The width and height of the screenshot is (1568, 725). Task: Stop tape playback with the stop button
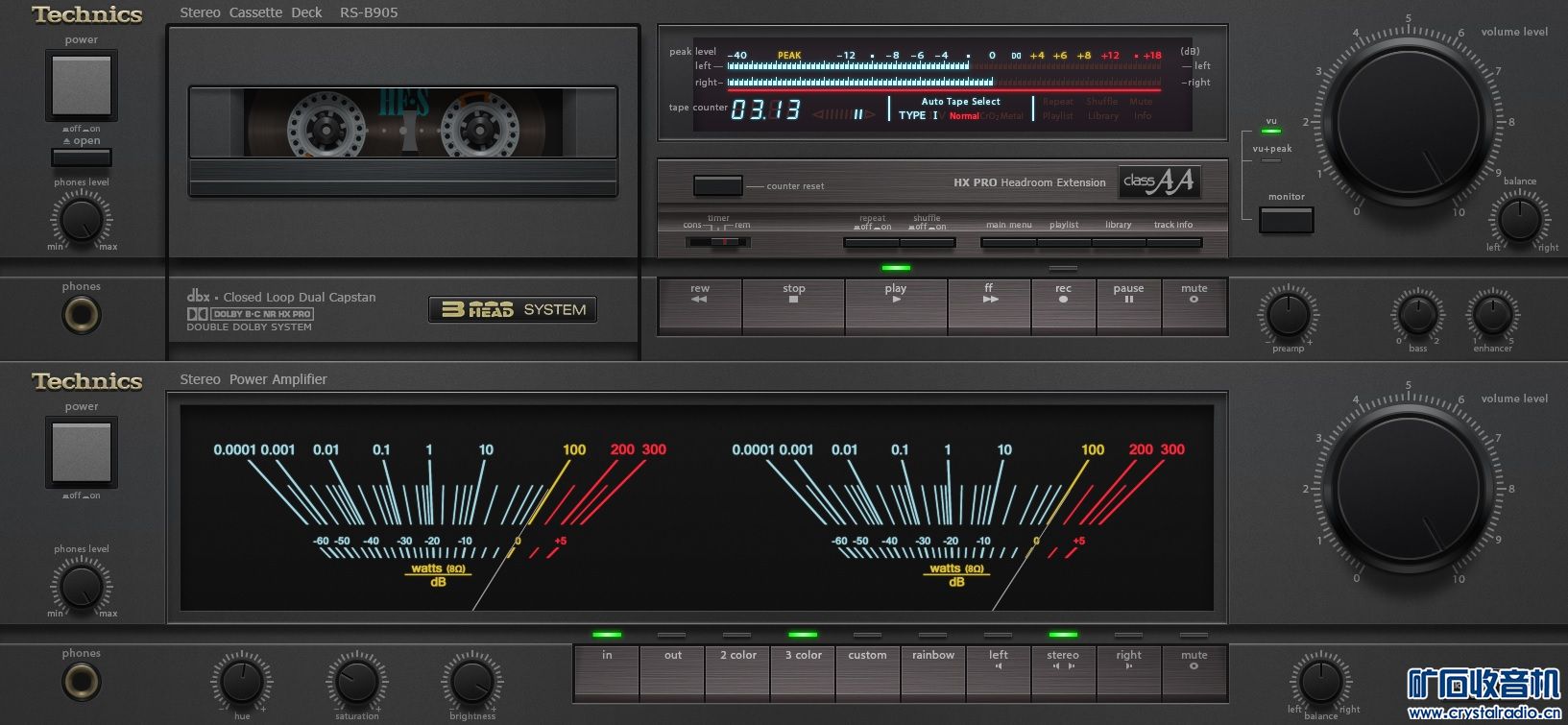(x=793, y=306)
